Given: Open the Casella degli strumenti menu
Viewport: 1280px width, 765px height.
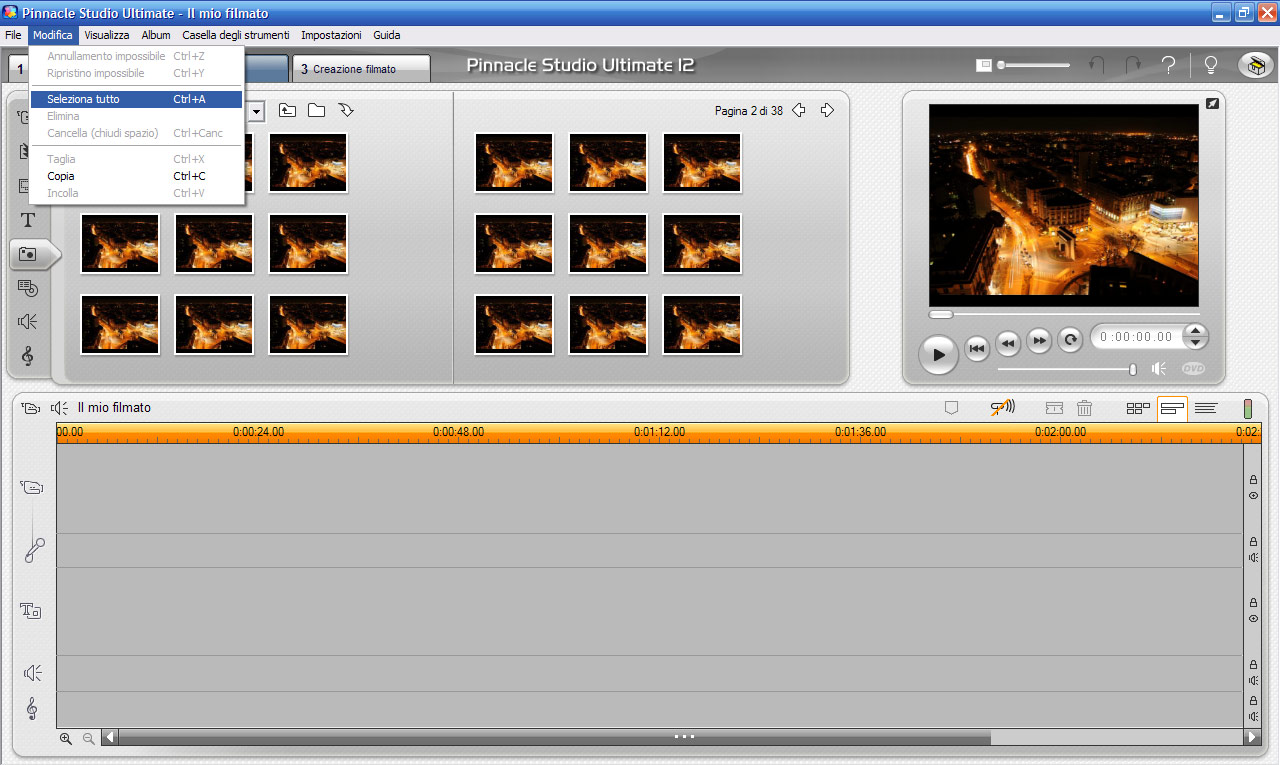Looking at the screenshot, I should pos(235,35).
